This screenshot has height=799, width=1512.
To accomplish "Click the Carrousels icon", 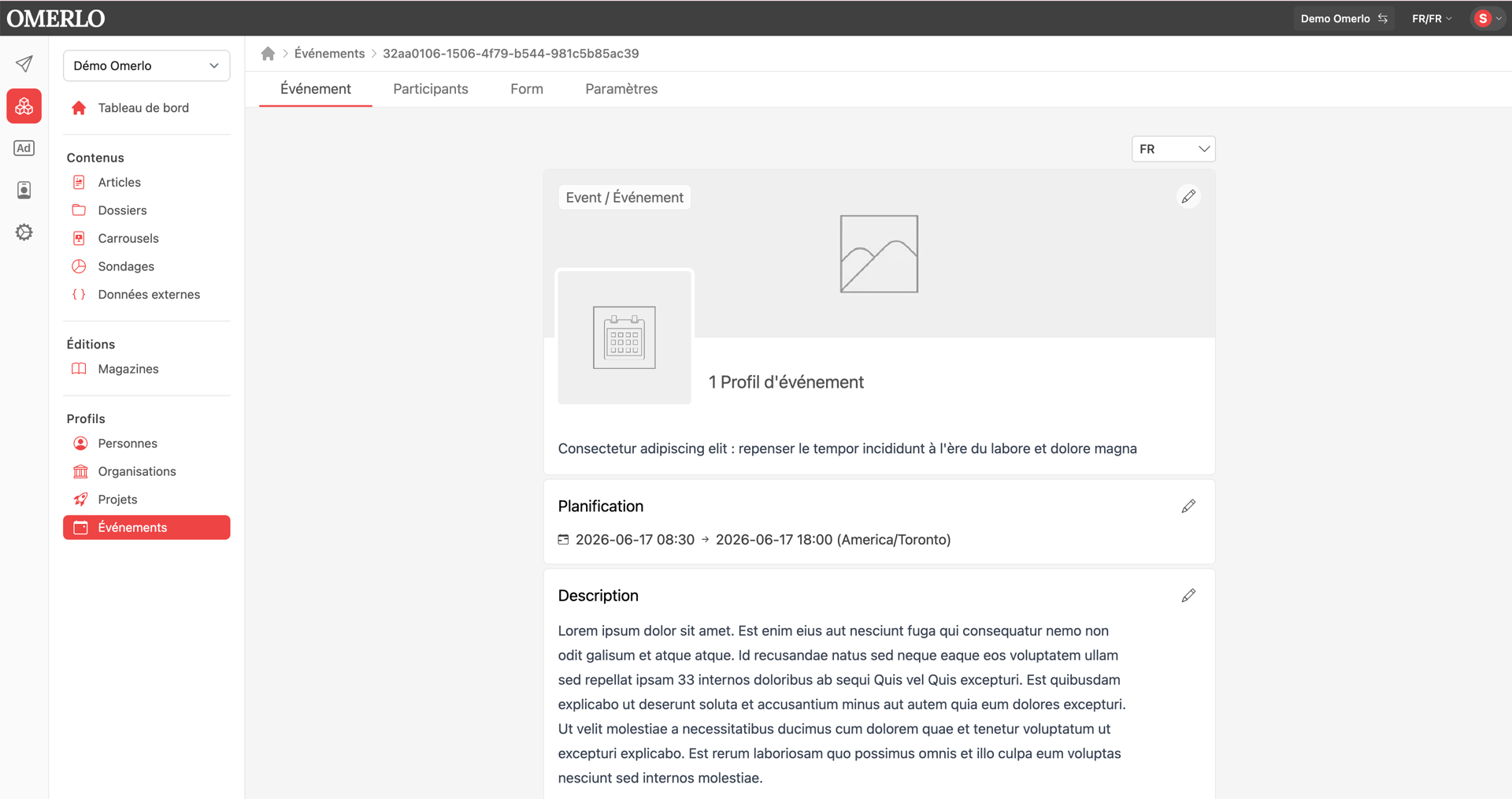I will [79, 238].
